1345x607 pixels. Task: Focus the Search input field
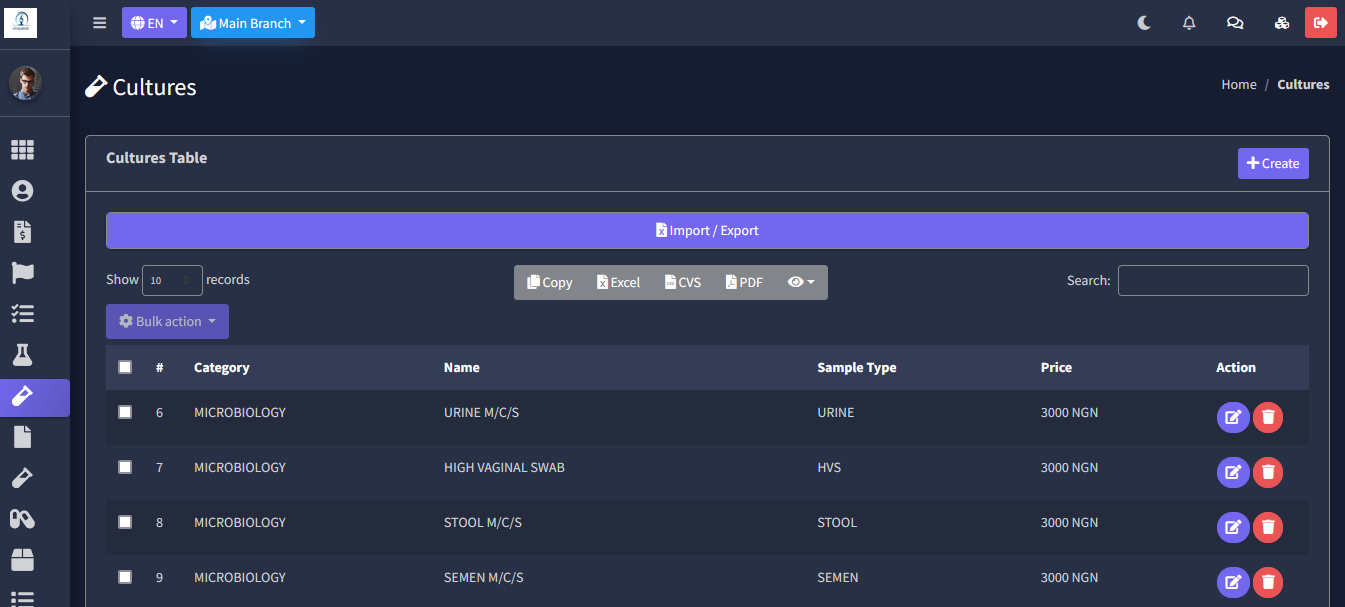[1212, 281]
